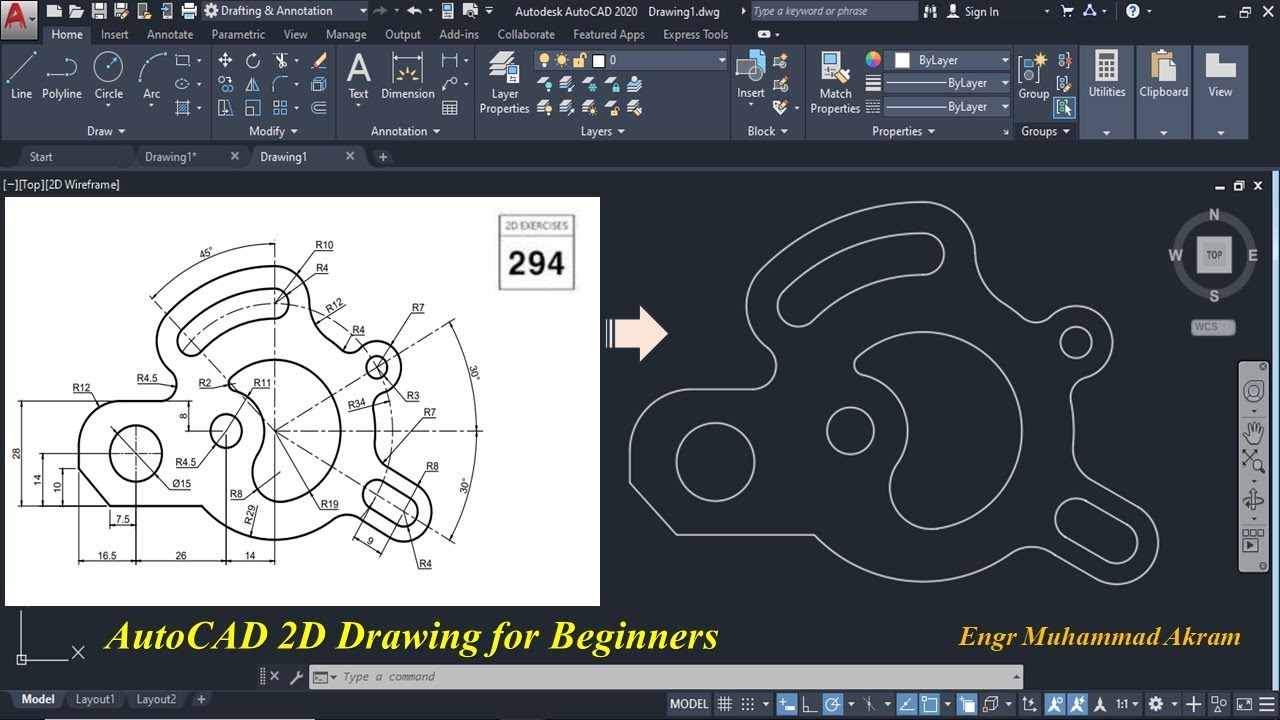Open the Utilities panel
This screenshot has width=1280, height=720.
coord(1106,90)
